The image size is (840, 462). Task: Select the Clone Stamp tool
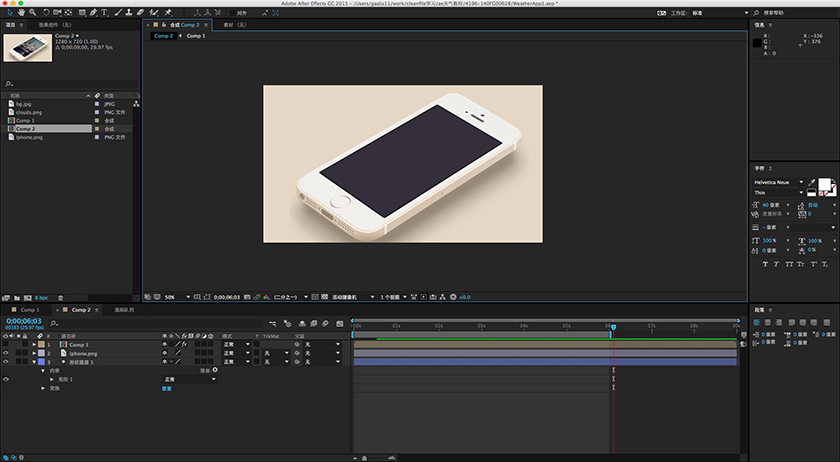(129, 12)
